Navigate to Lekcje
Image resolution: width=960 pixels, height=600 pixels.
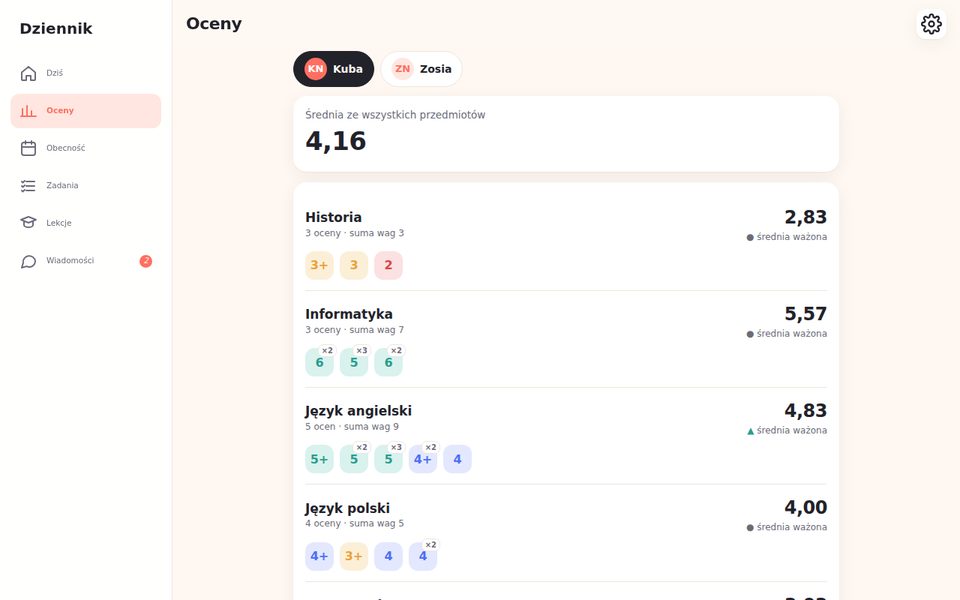86,223
